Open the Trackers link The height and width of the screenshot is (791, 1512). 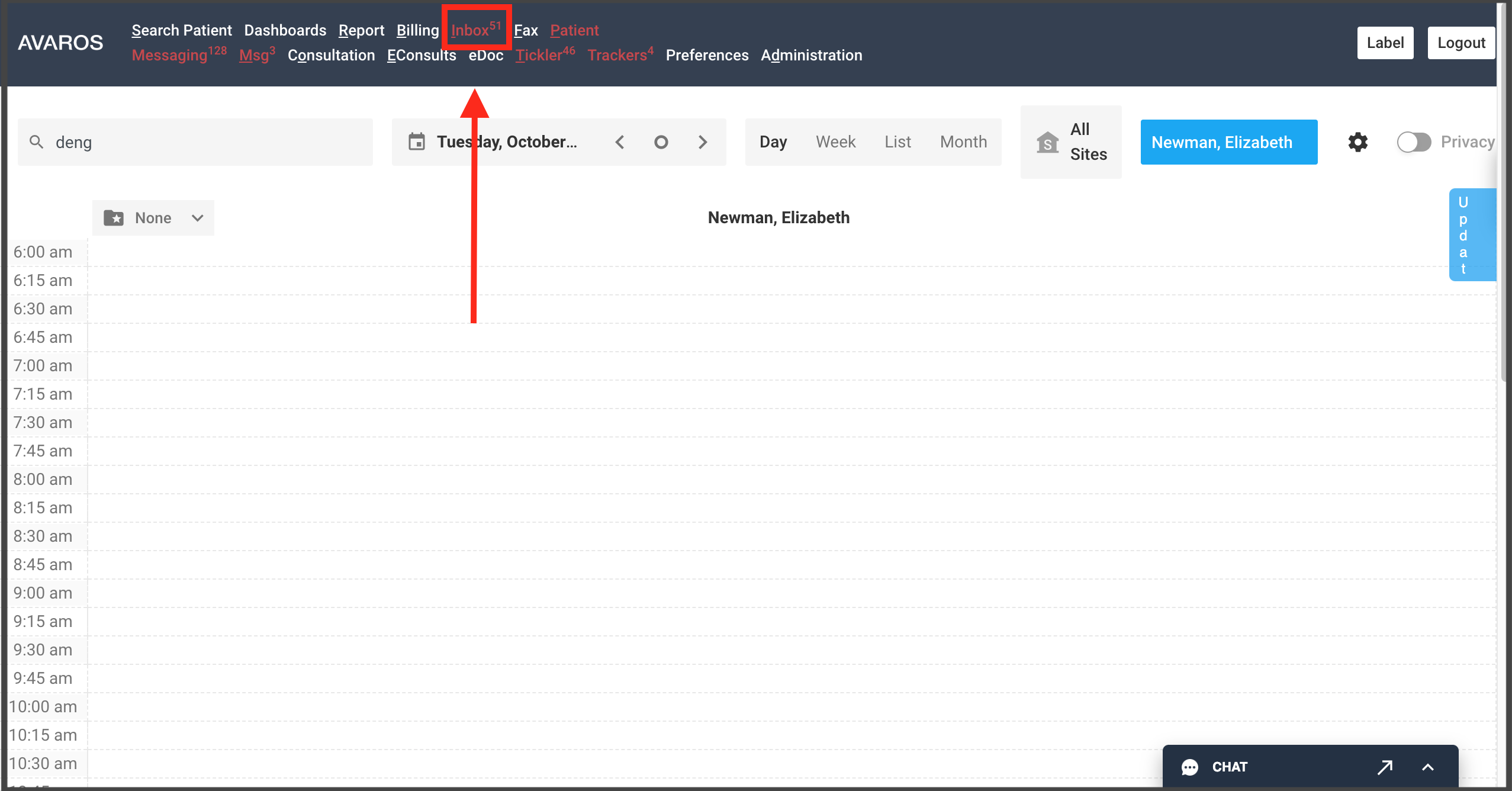[620, 54]
